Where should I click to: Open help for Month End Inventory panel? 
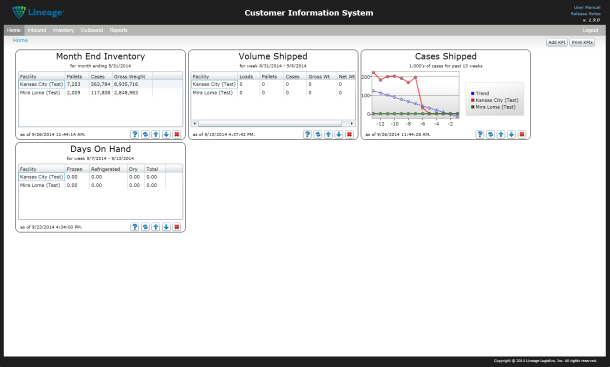[x=135, y=134]
